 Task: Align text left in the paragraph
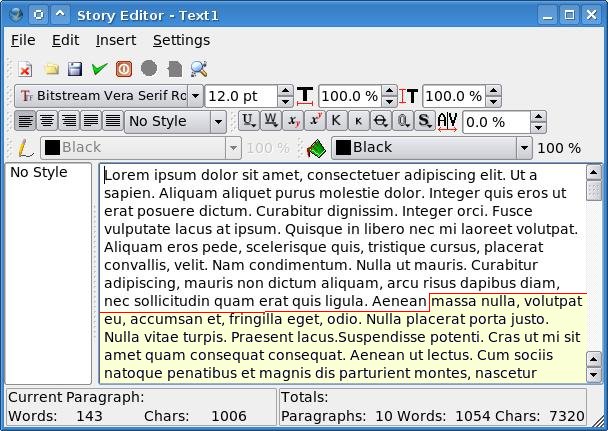pos(25,121)
